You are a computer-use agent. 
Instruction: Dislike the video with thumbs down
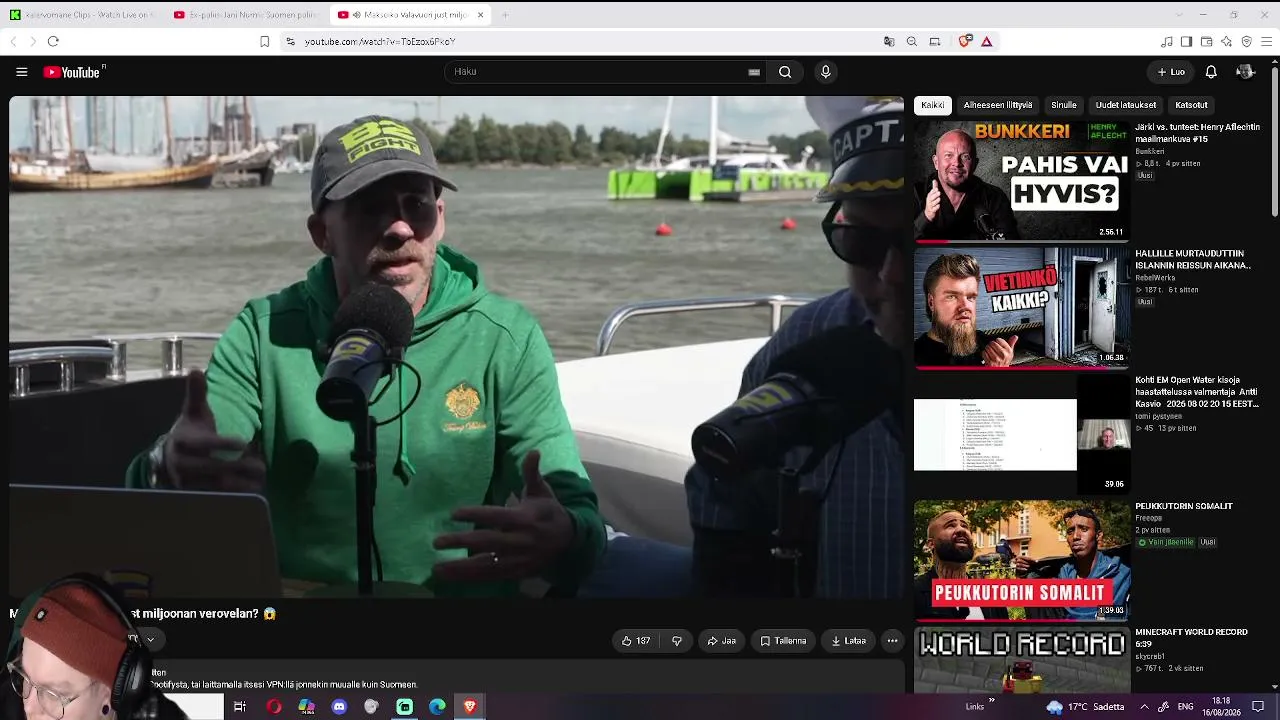(677, 641)
